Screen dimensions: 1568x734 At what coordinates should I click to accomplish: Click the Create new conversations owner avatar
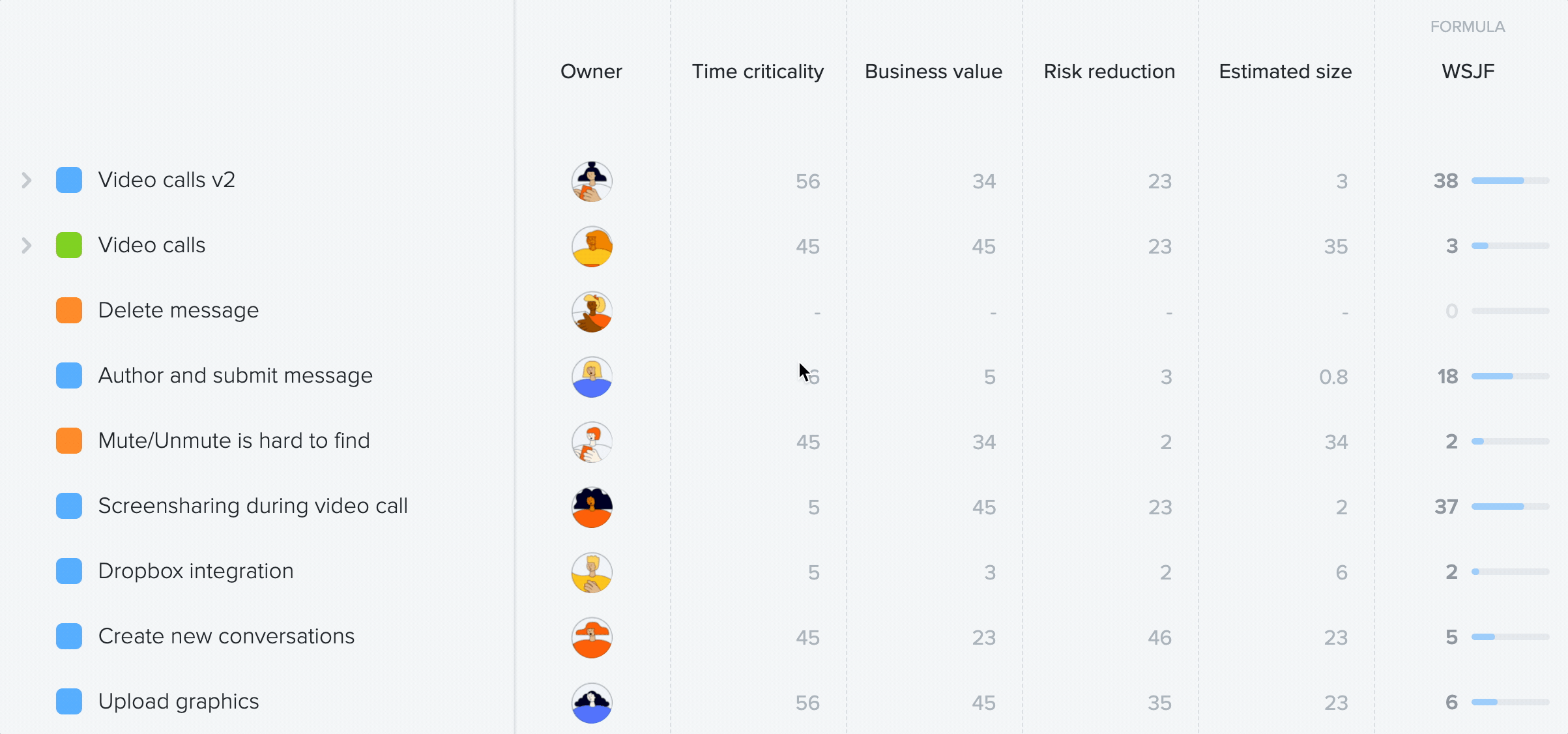592,638
